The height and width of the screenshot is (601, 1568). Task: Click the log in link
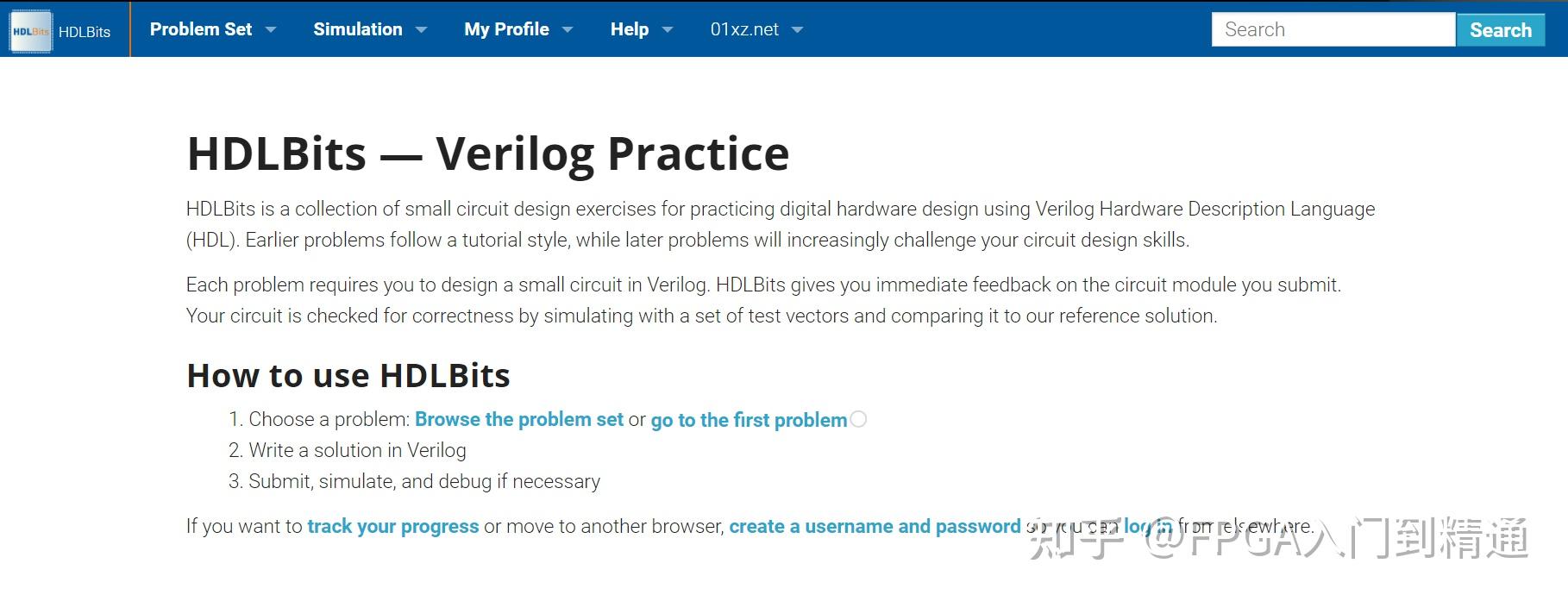coord(1148,527)
